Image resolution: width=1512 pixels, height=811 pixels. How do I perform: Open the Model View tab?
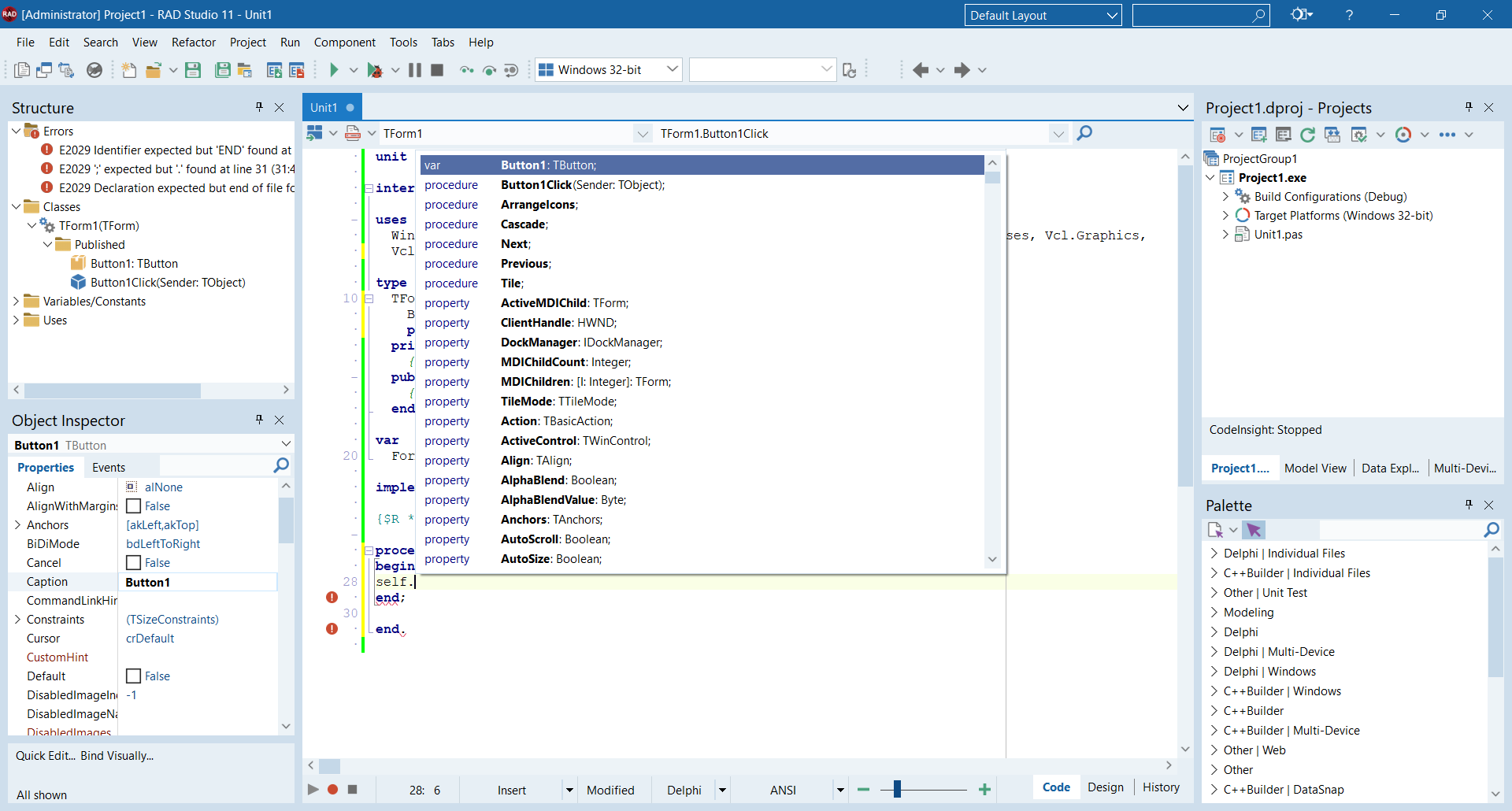[x=1315, y=468]
